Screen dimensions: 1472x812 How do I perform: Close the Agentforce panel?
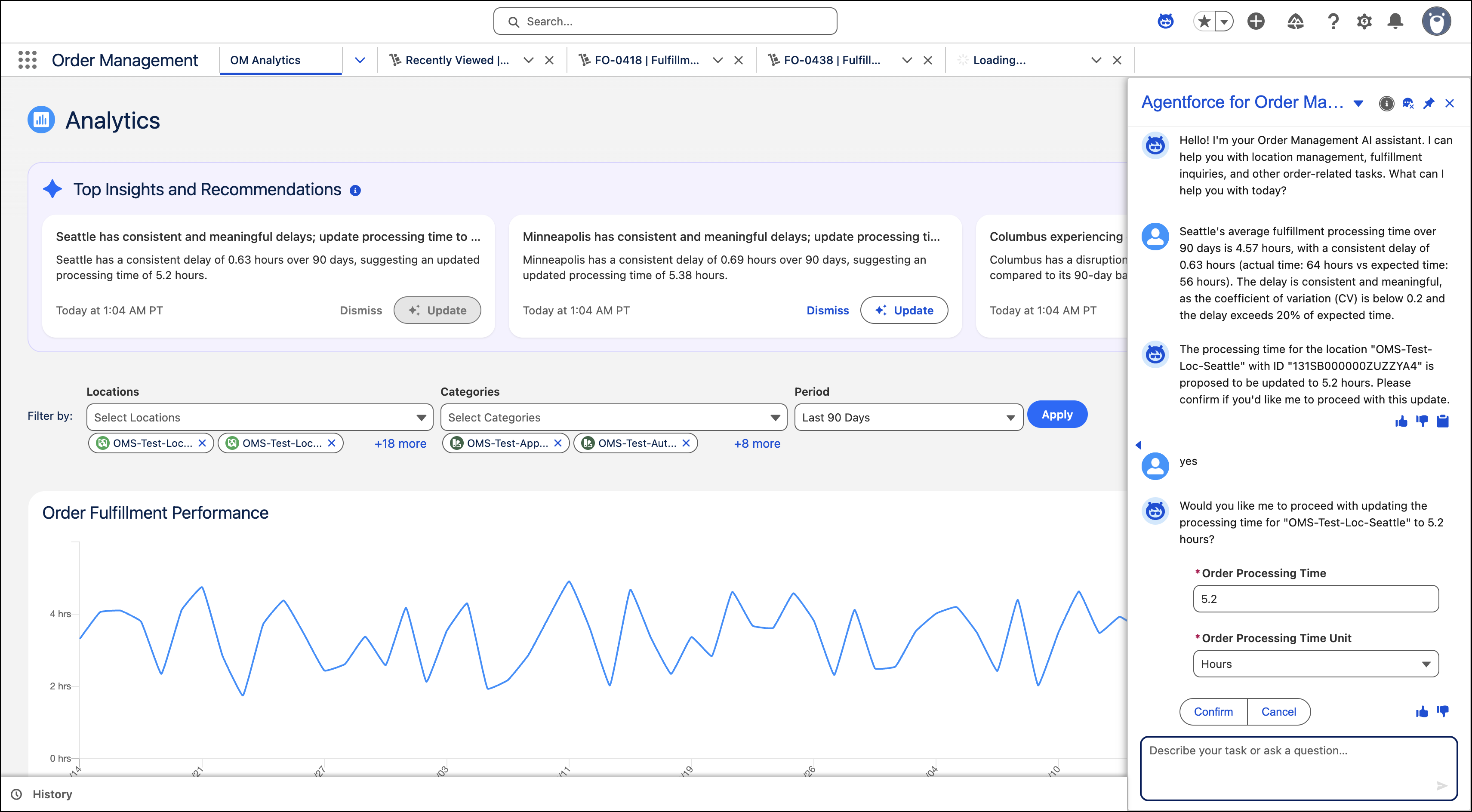coord(1449,103)
